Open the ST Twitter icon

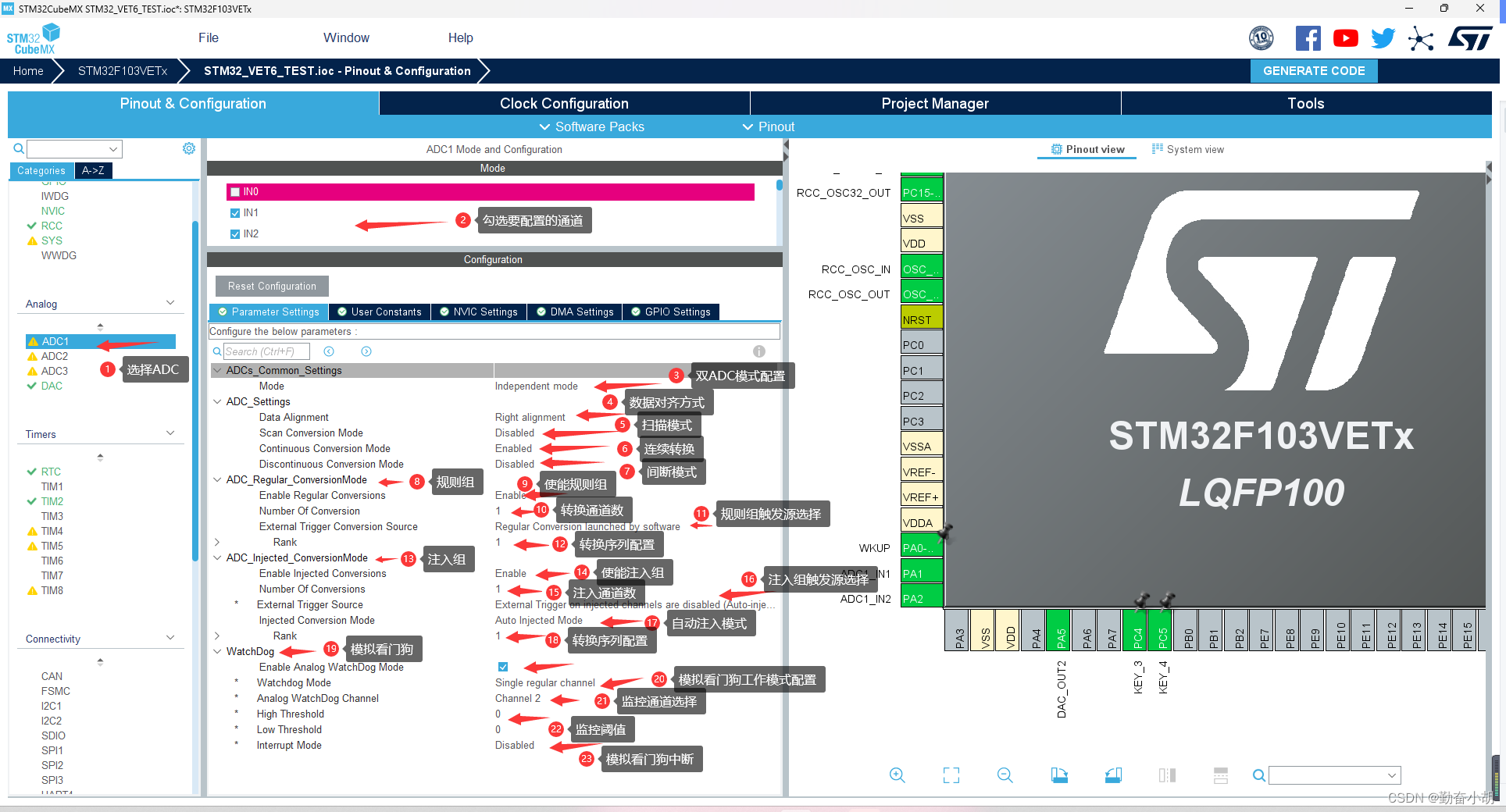1383,38
